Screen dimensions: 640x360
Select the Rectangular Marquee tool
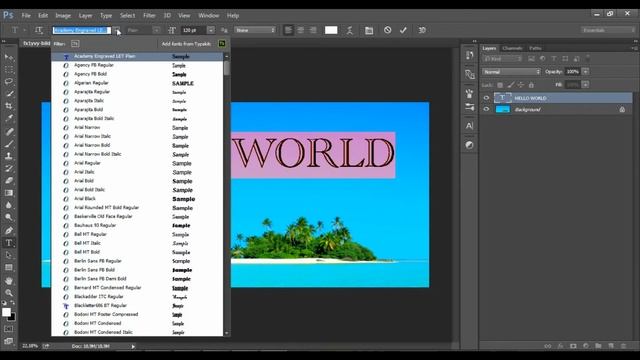pos(9,69)
